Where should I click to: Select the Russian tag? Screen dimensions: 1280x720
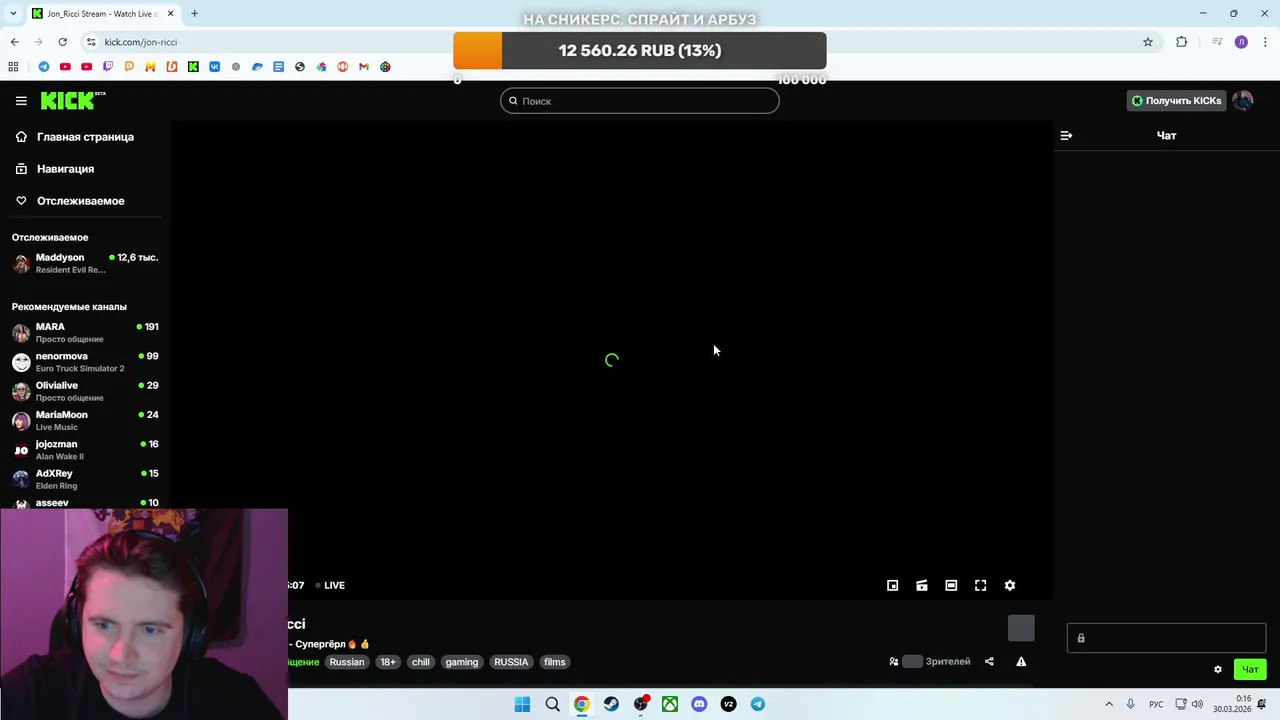347,662
